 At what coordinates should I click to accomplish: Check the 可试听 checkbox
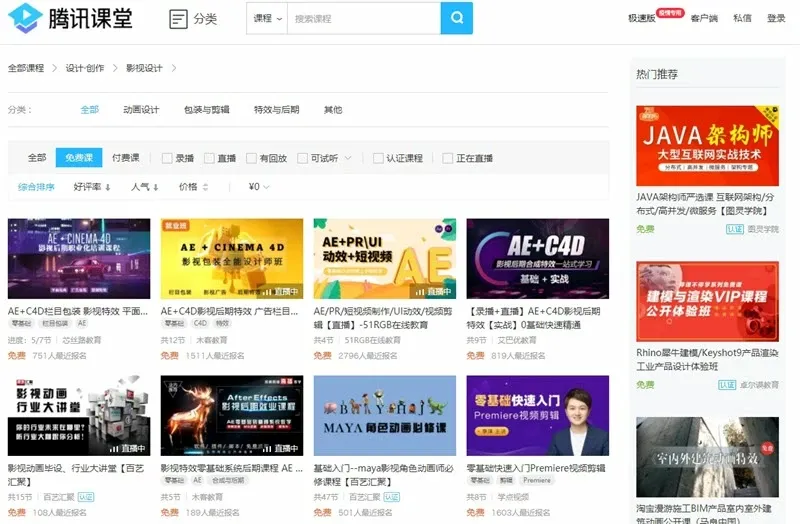[302, 158]
